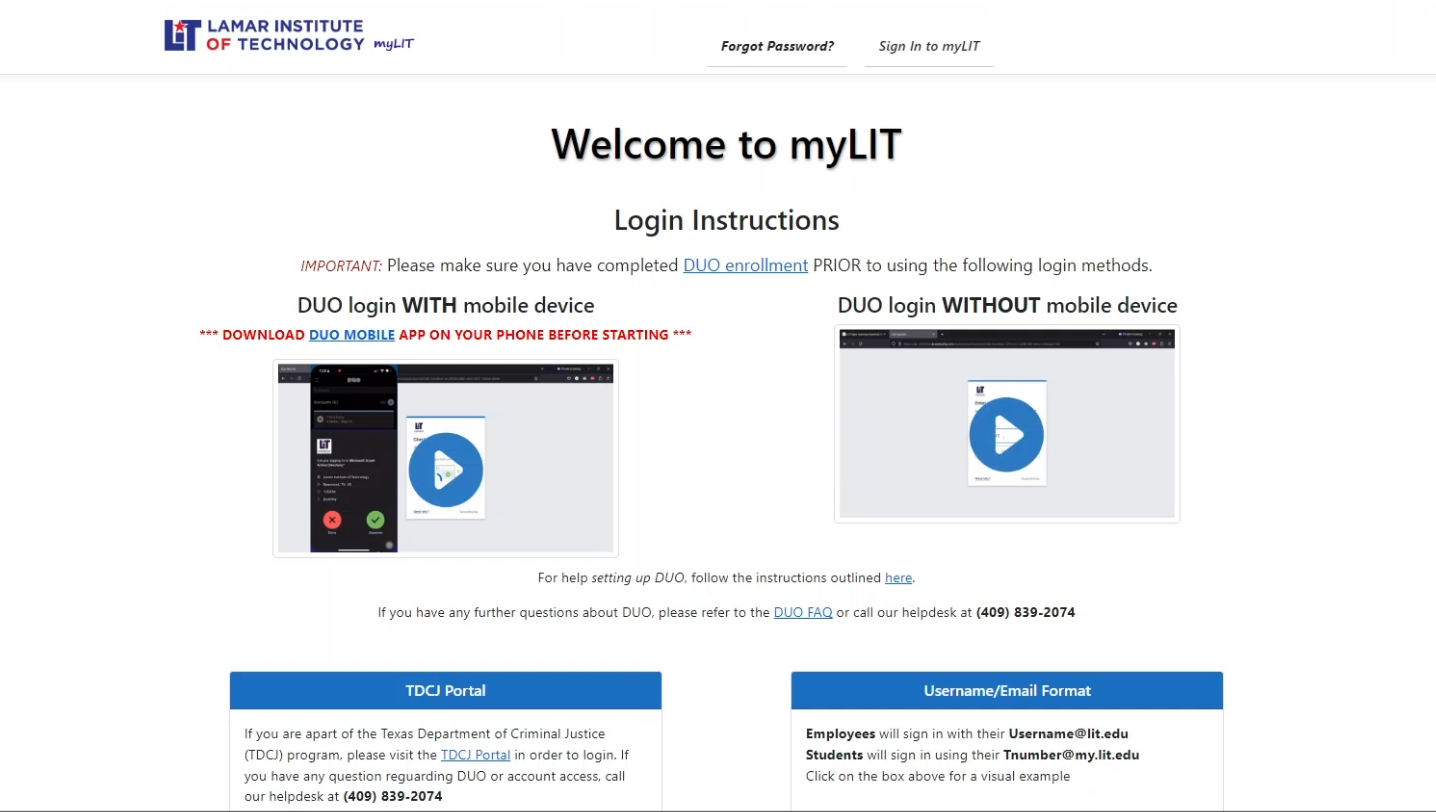This screenshot has width=1436, height=812.
Task: Click the 'myLIT' script text beside logo
Action: pos(393,44)
